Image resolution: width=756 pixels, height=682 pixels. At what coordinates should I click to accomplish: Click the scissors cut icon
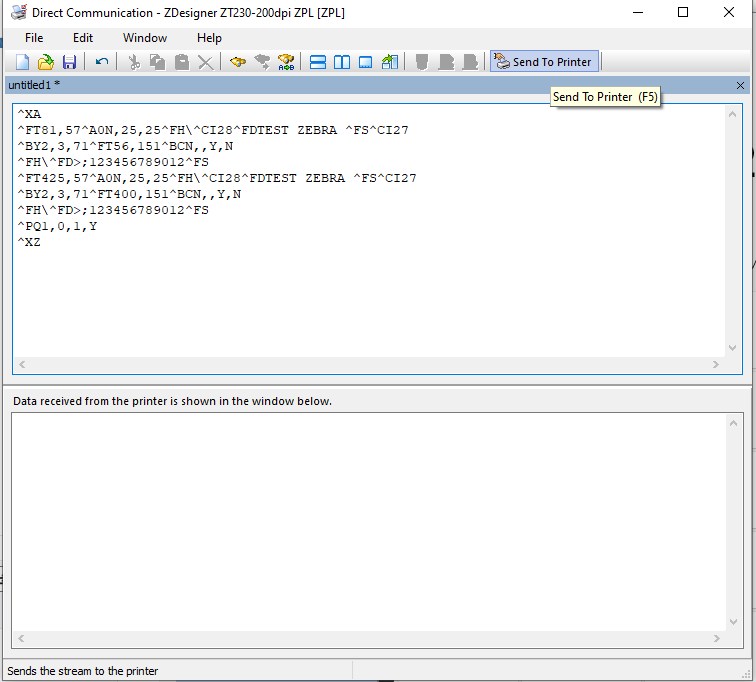tap(133, 62)
